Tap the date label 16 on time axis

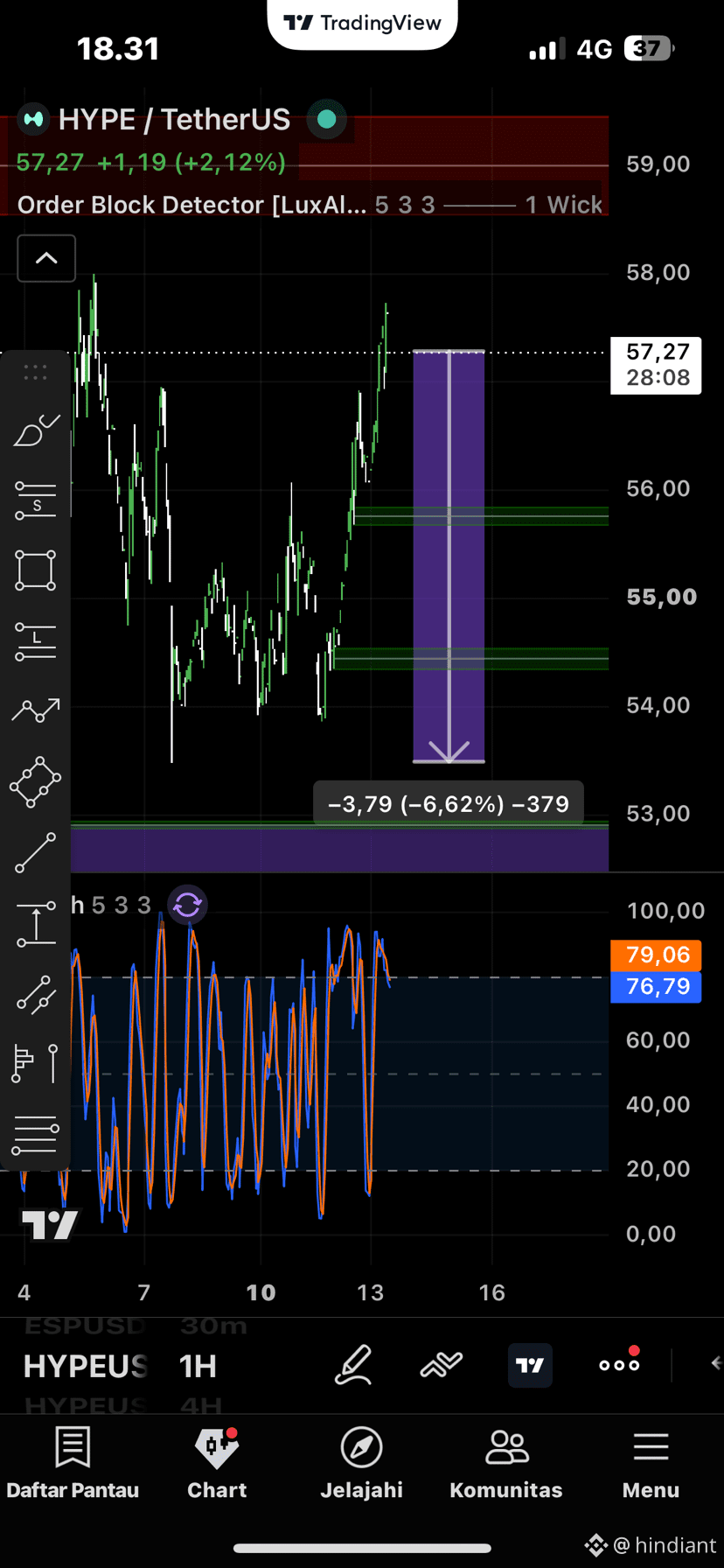tap(491, 1293)
